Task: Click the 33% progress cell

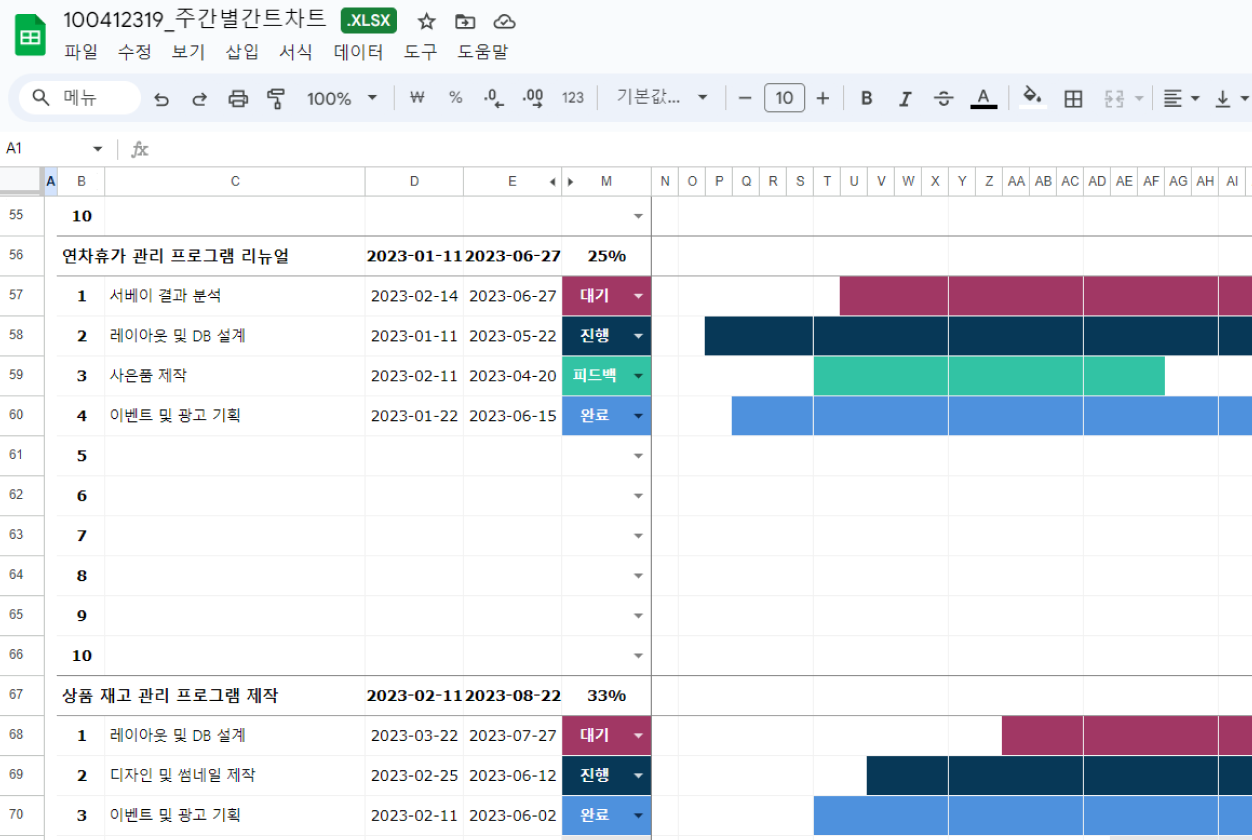Action: coord(606,696)
